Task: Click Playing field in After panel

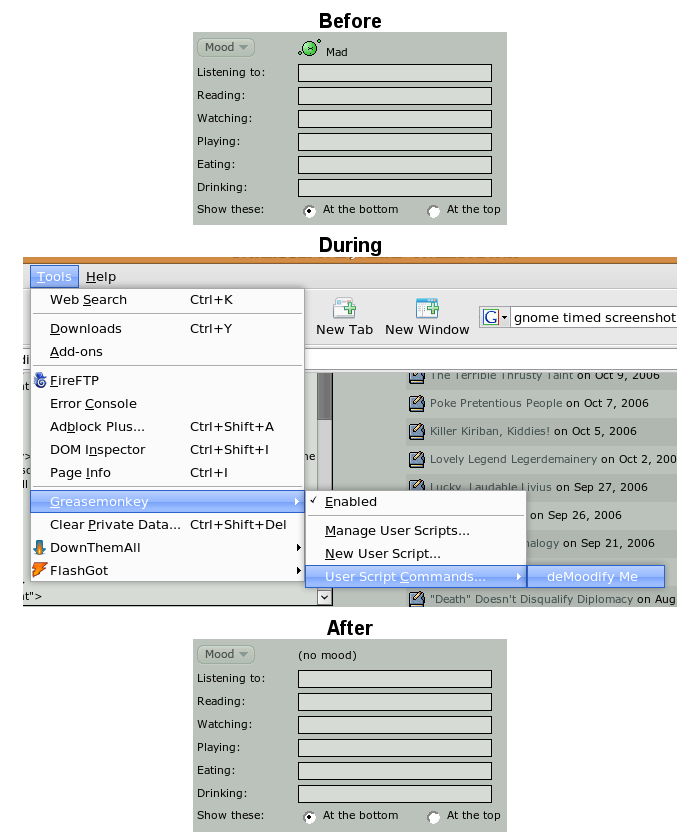Action: pyautogui.click(x=395, y=748)
